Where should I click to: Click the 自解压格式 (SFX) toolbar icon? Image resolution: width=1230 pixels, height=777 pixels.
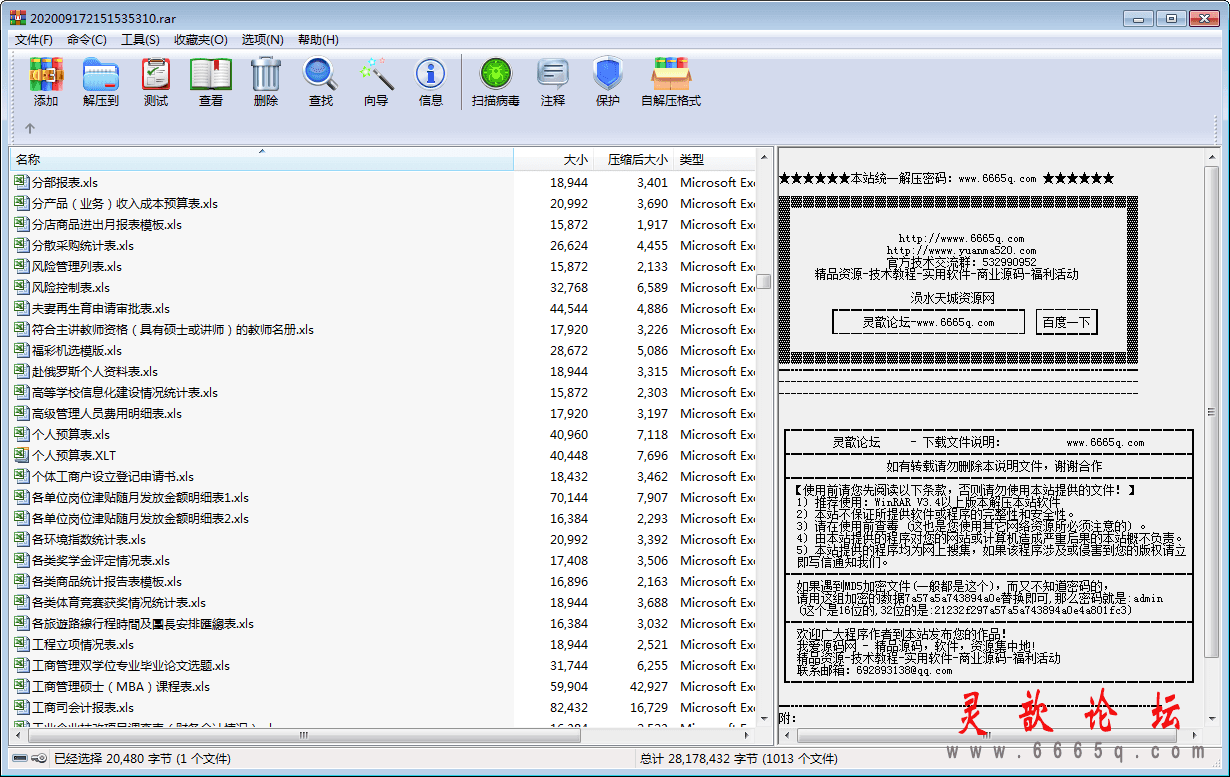tap(671, 75)
